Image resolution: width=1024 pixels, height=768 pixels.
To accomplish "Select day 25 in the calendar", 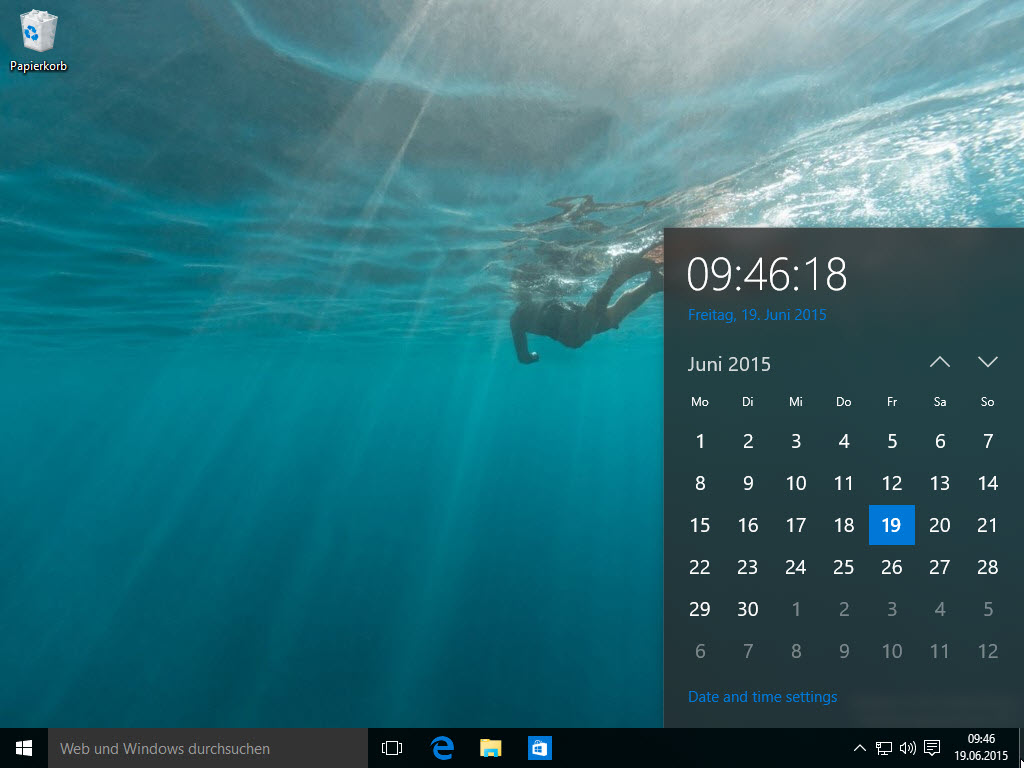I will click(x=844, y=567).
